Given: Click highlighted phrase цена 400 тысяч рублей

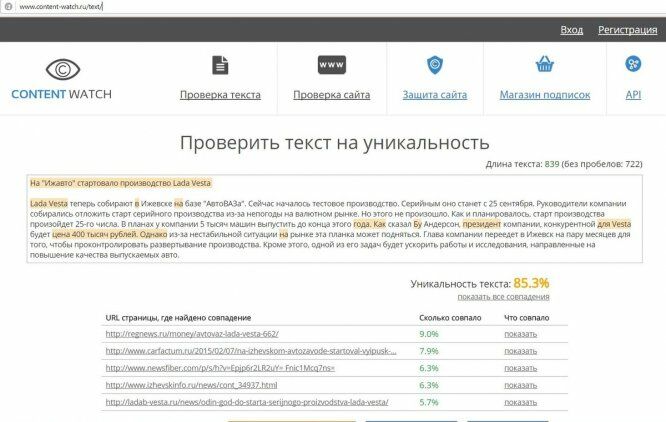Looking at the screenshot, I should point(94,234).
